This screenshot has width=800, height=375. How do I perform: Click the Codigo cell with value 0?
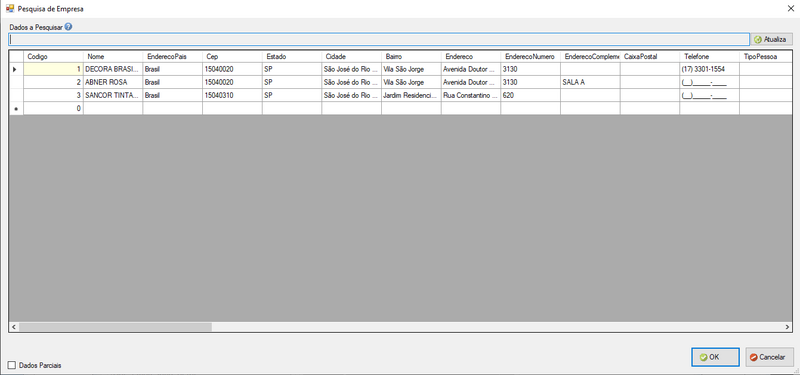click(54, 108)
